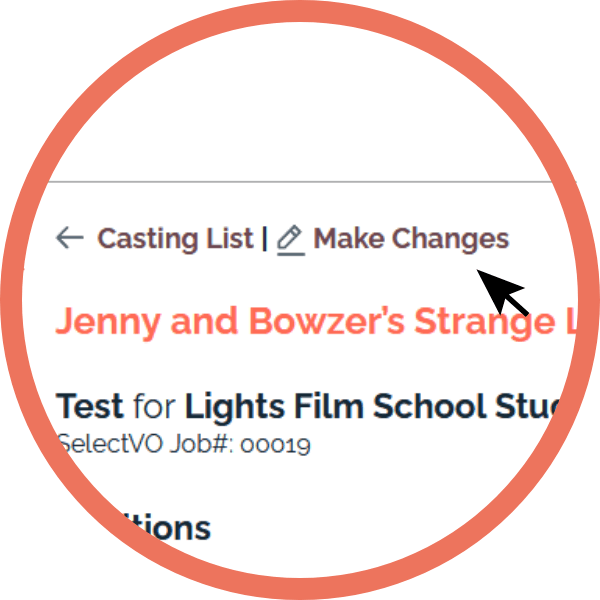This screenshot has width=600, height=600.
Task: Open the Make Changes link
Action: (411, 239)
